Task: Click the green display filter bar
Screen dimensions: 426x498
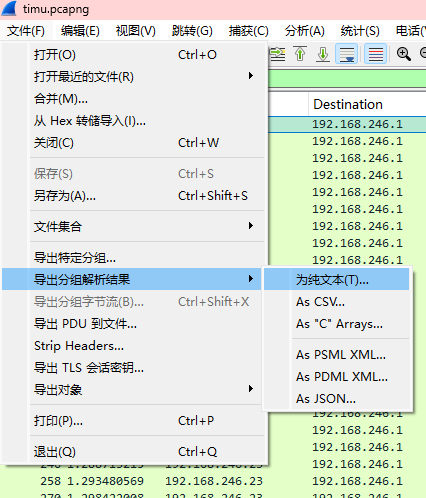Action: (x=347, y=79)
